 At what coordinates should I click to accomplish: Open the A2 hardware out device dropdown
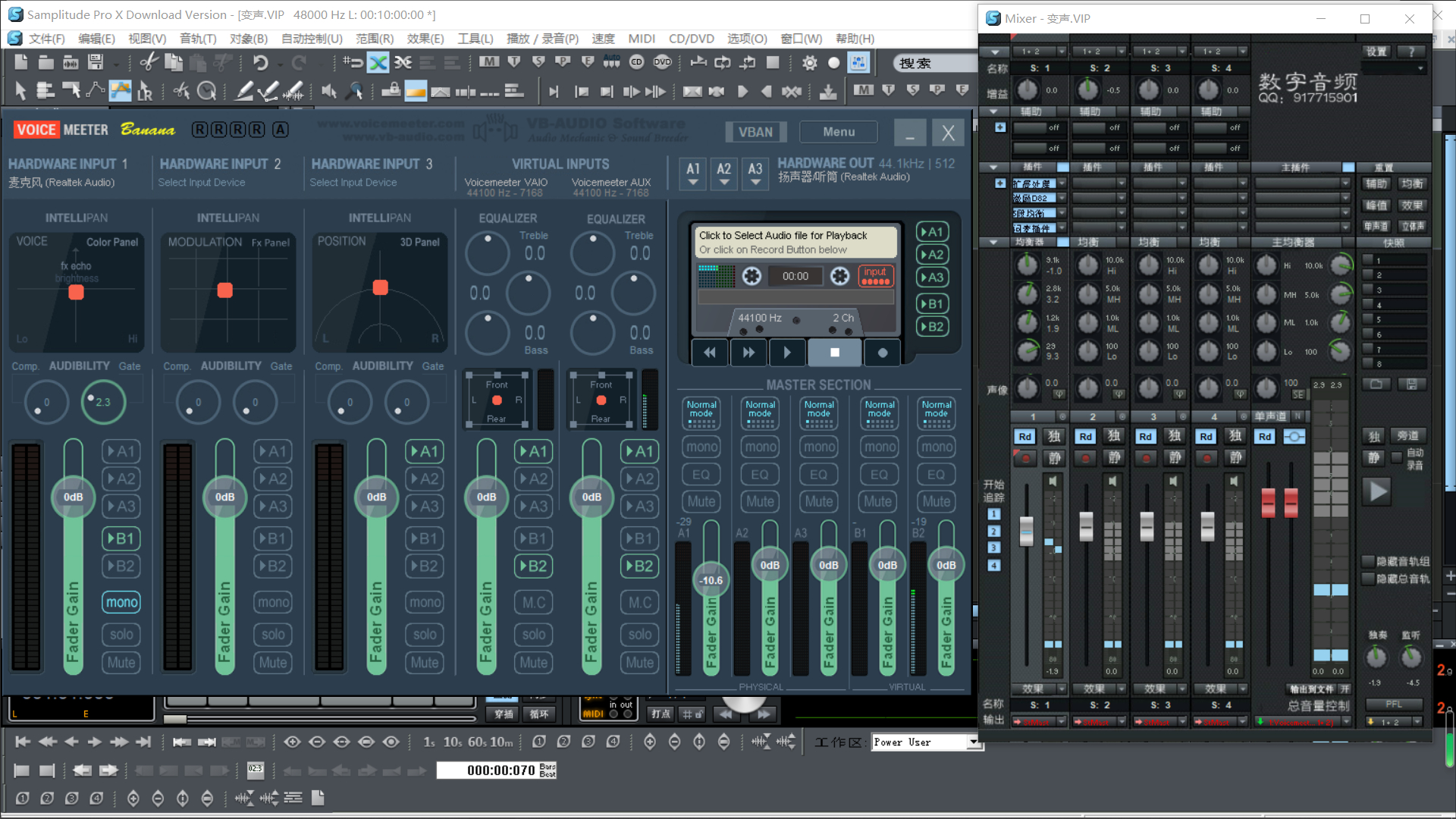tap(724, 174)
